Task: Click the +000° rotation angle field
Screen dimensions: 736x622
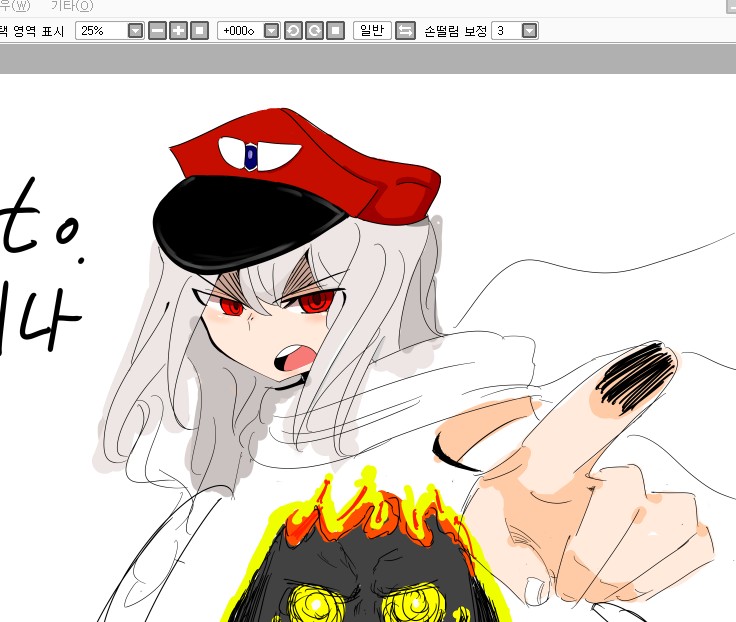Action: (x=240, y=31)
